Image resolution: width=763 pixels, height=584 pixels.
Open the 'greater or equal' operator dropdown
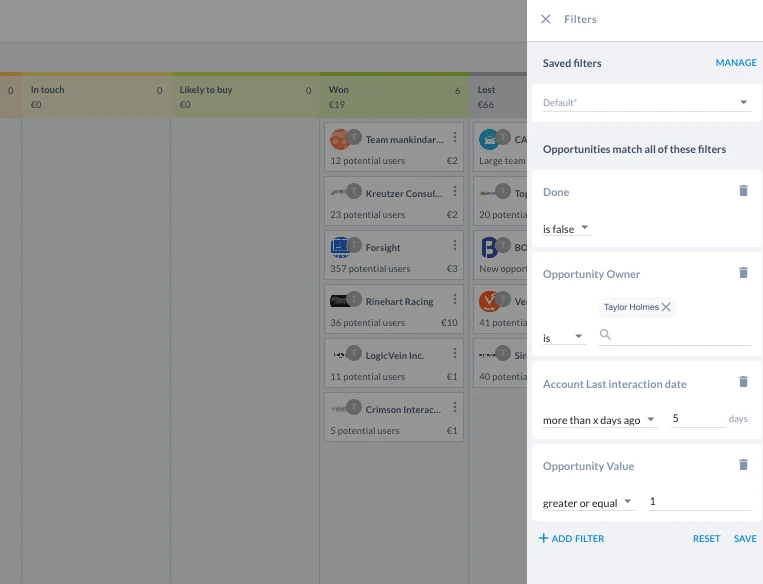pyautogui.click(x=588, y=503)
